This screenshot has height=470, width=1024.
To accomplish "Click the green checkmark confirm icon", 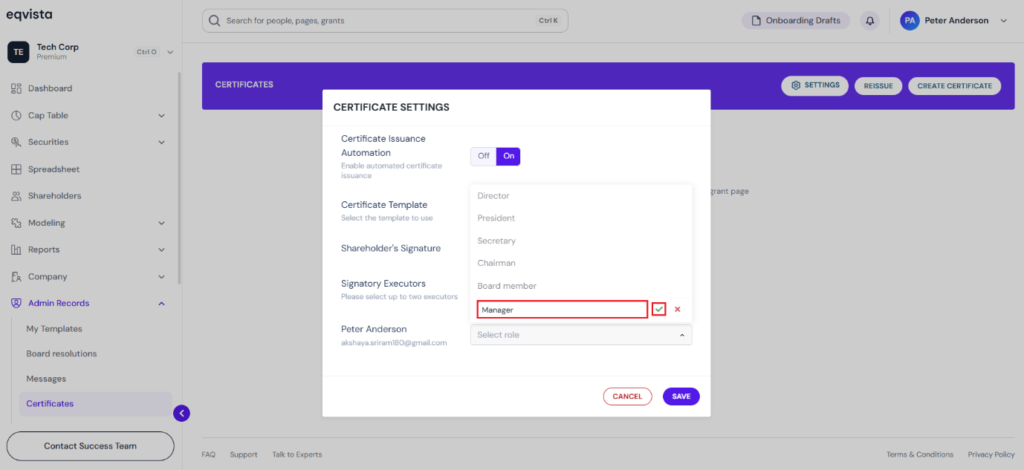I will [659, 309].
